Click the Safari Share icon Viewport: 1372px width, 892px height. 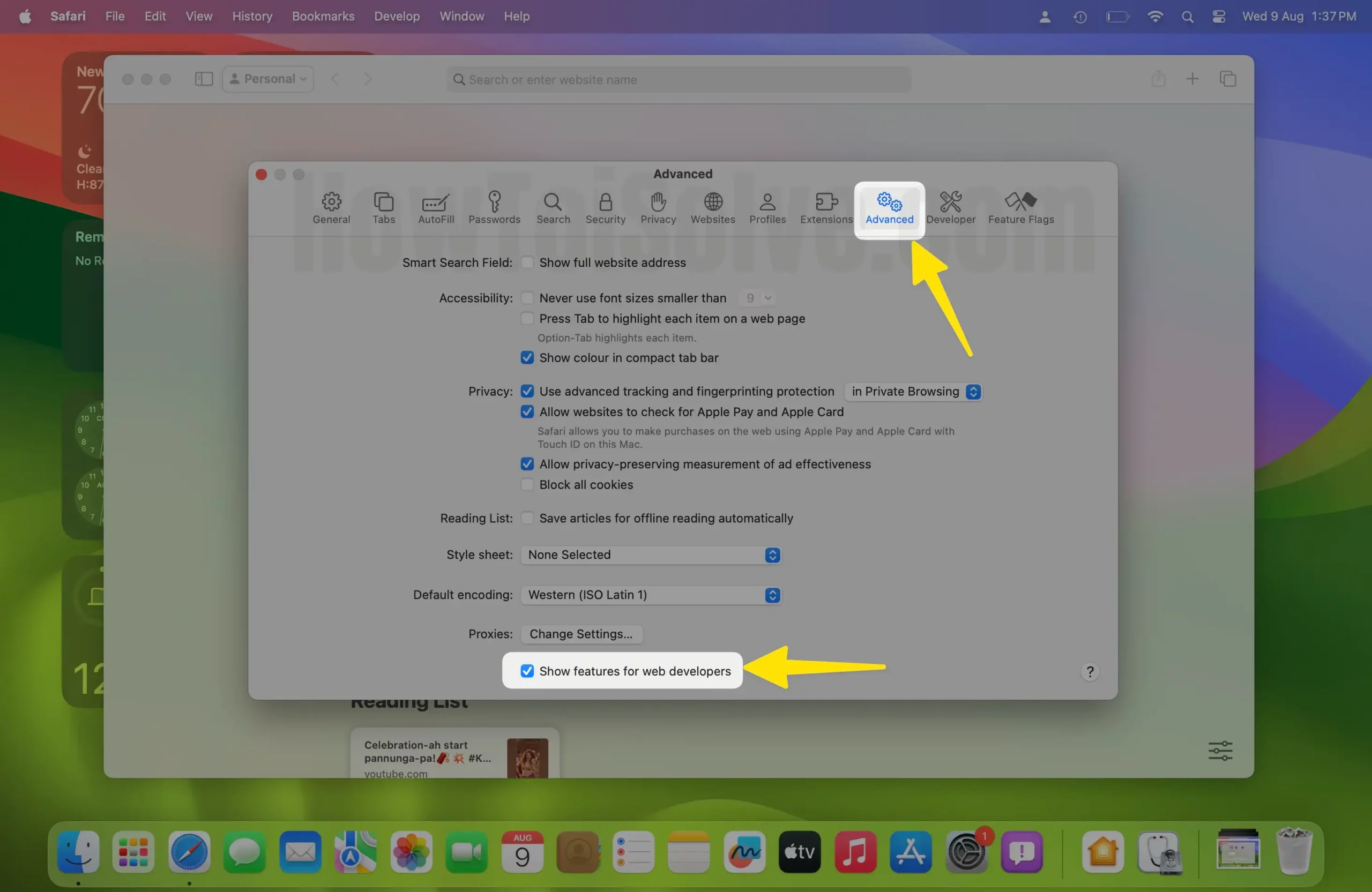tap(1158, 79)
